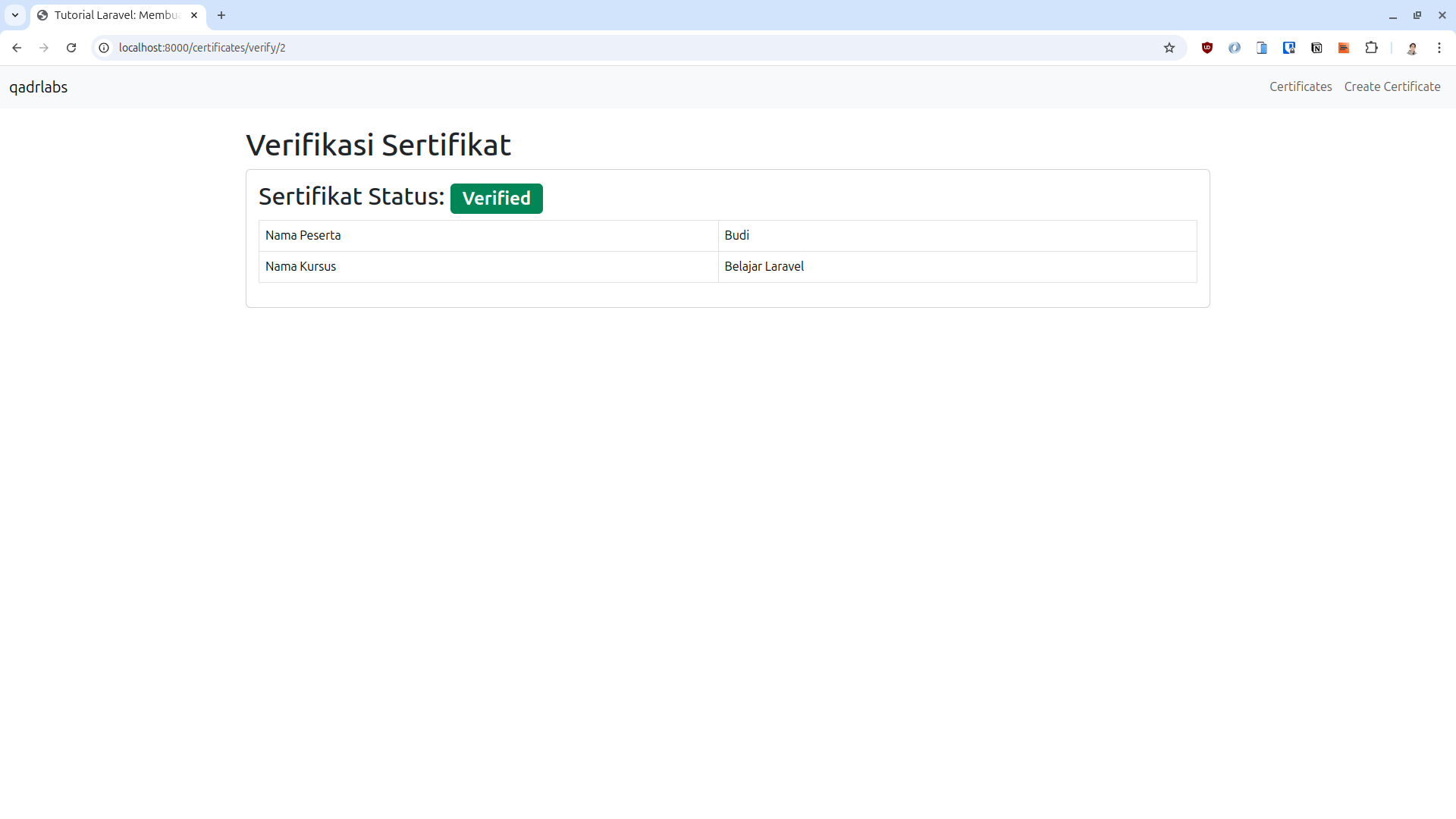Screen dimensions: 1456x819
Task: Open the uBlock Origin extension
Action: click(x=1207, y=47)
